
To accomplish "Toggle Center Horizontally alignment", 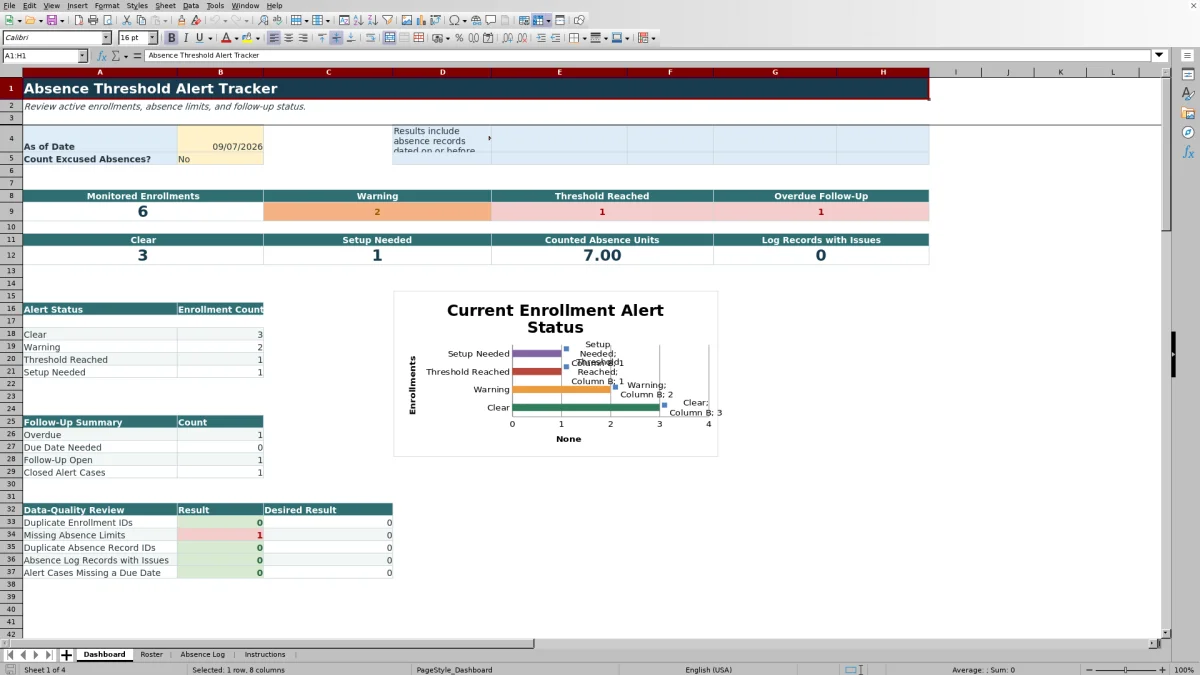I will pos(288,38).
